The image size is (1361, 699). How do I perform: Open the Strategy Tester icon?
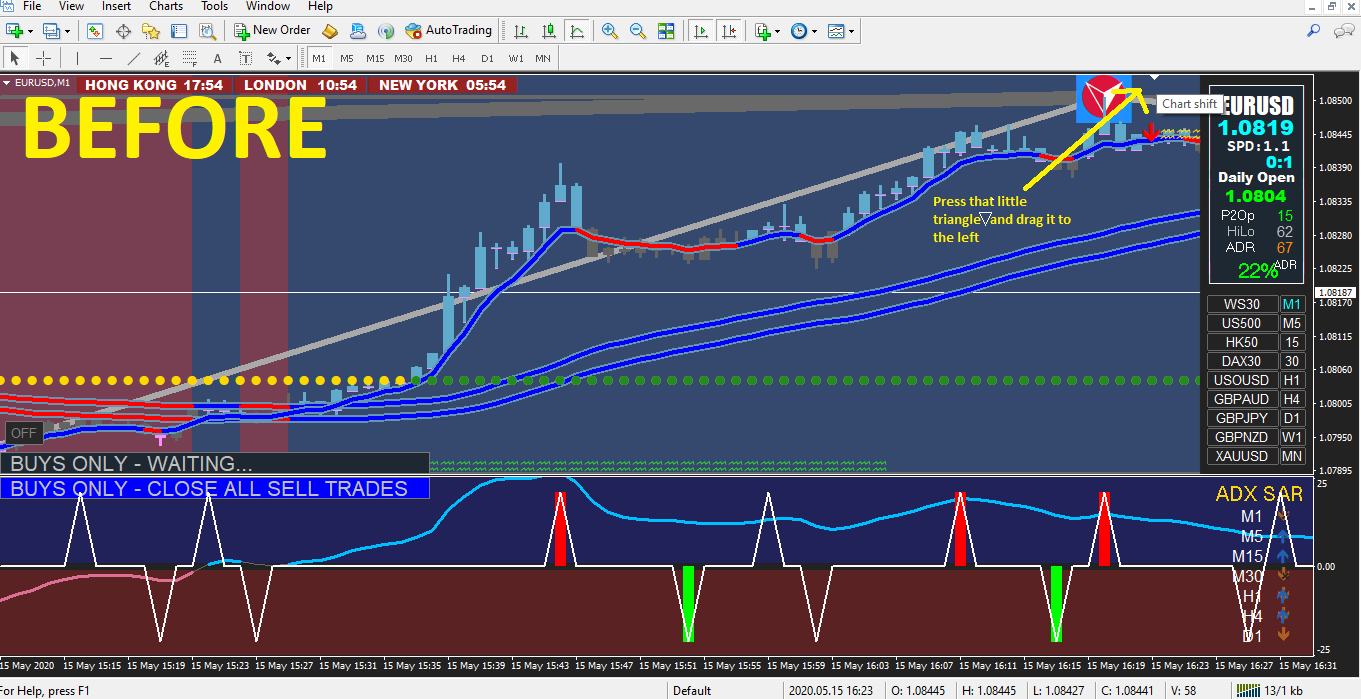pyautogui.click(x=207, y=31)
